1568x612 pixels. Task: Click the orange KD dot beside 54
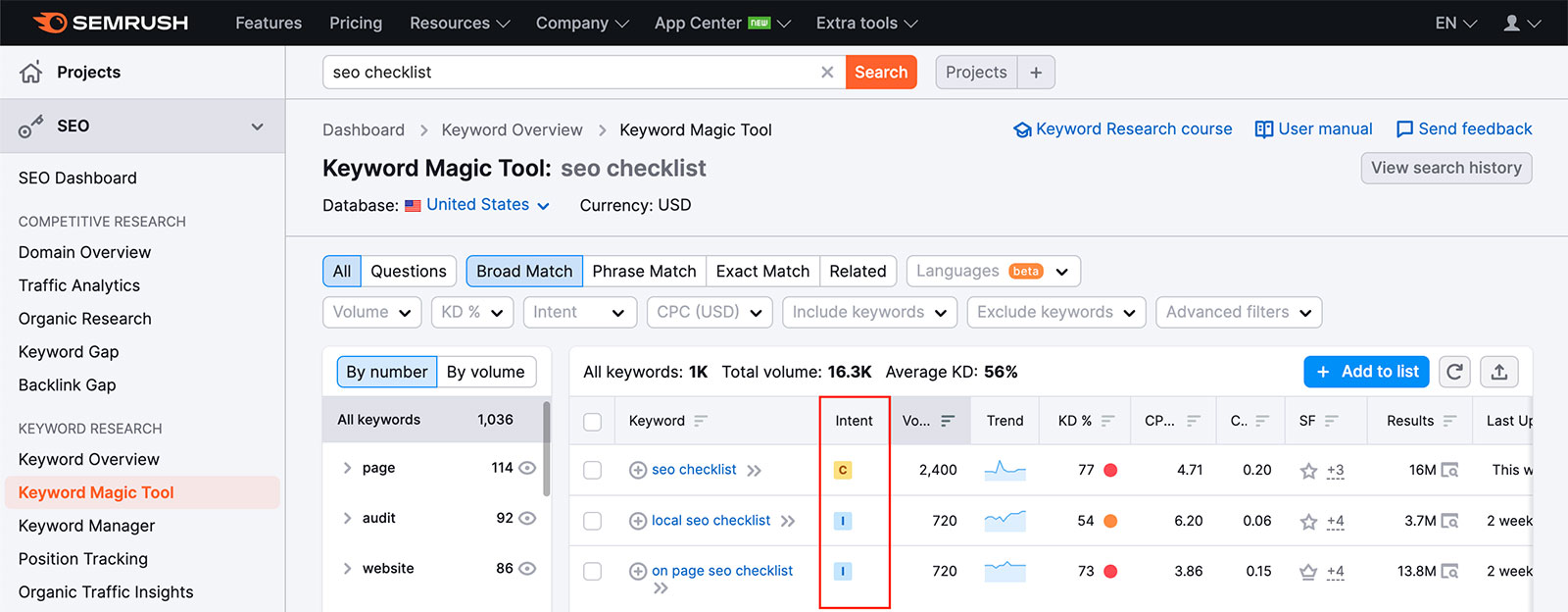[1110, 521]
